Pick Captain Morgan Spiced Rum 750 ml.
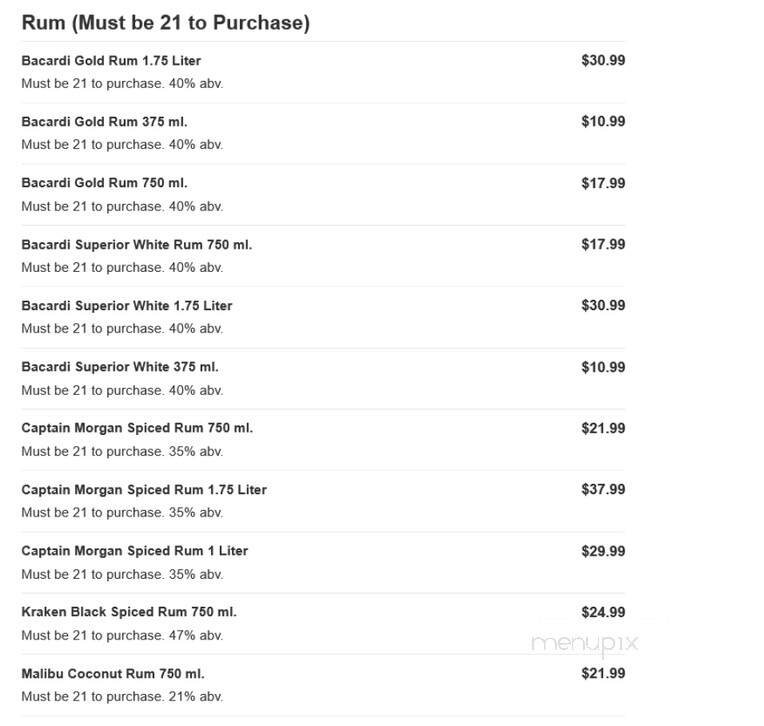This screenshot has width=764, height=726. click(137, 428)
